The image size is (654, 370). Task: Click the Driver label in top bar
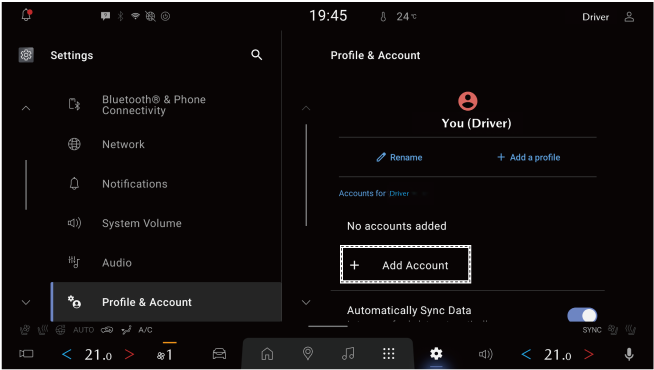[x=595, y=17]
